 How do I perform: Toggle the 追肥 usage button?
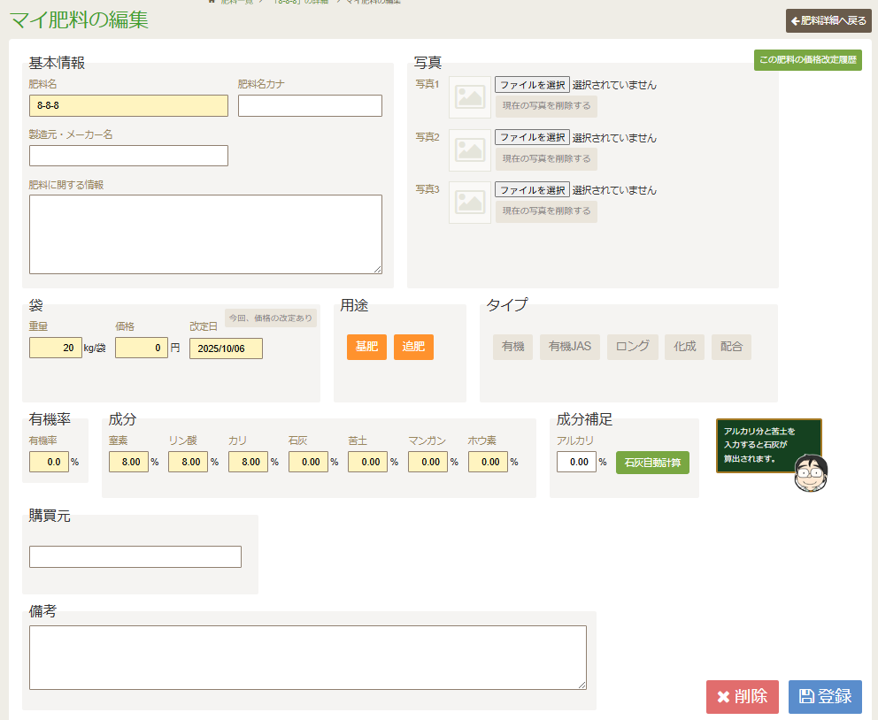[413, 347]
